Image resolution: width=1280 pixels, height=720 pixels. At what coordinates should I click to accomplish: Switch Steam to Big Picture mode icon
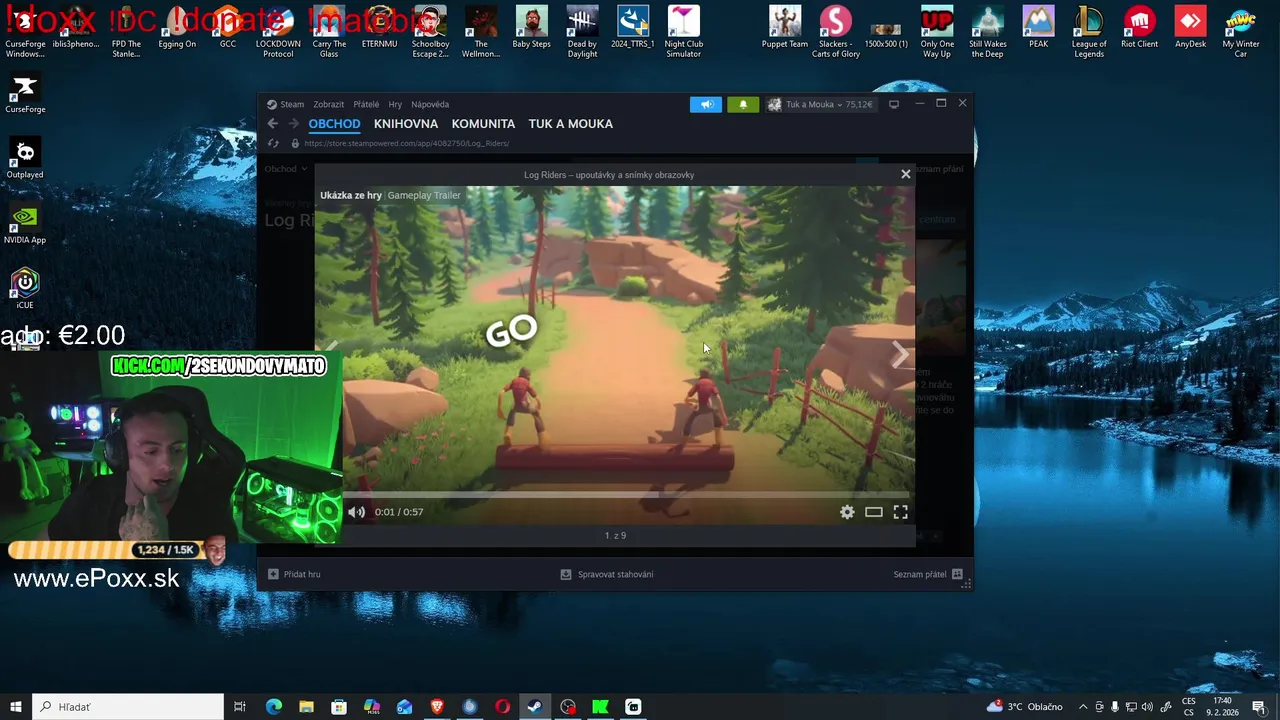click(x=894, y=104)
